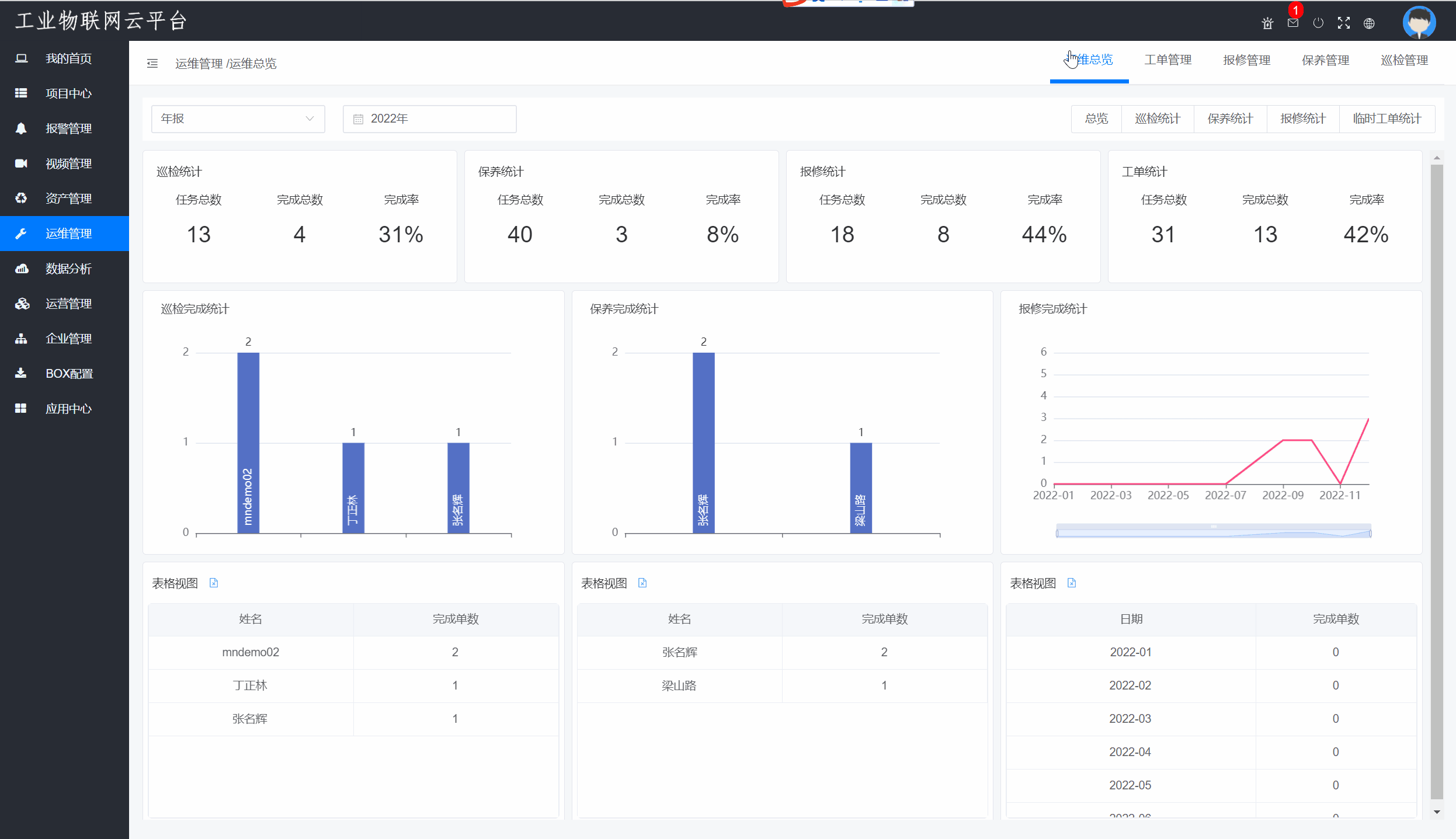Image resolution: width=1456 pixels, height=839 pixels.
Task: Open 数据分析 in the sidebar
Action: coord(68,269)
